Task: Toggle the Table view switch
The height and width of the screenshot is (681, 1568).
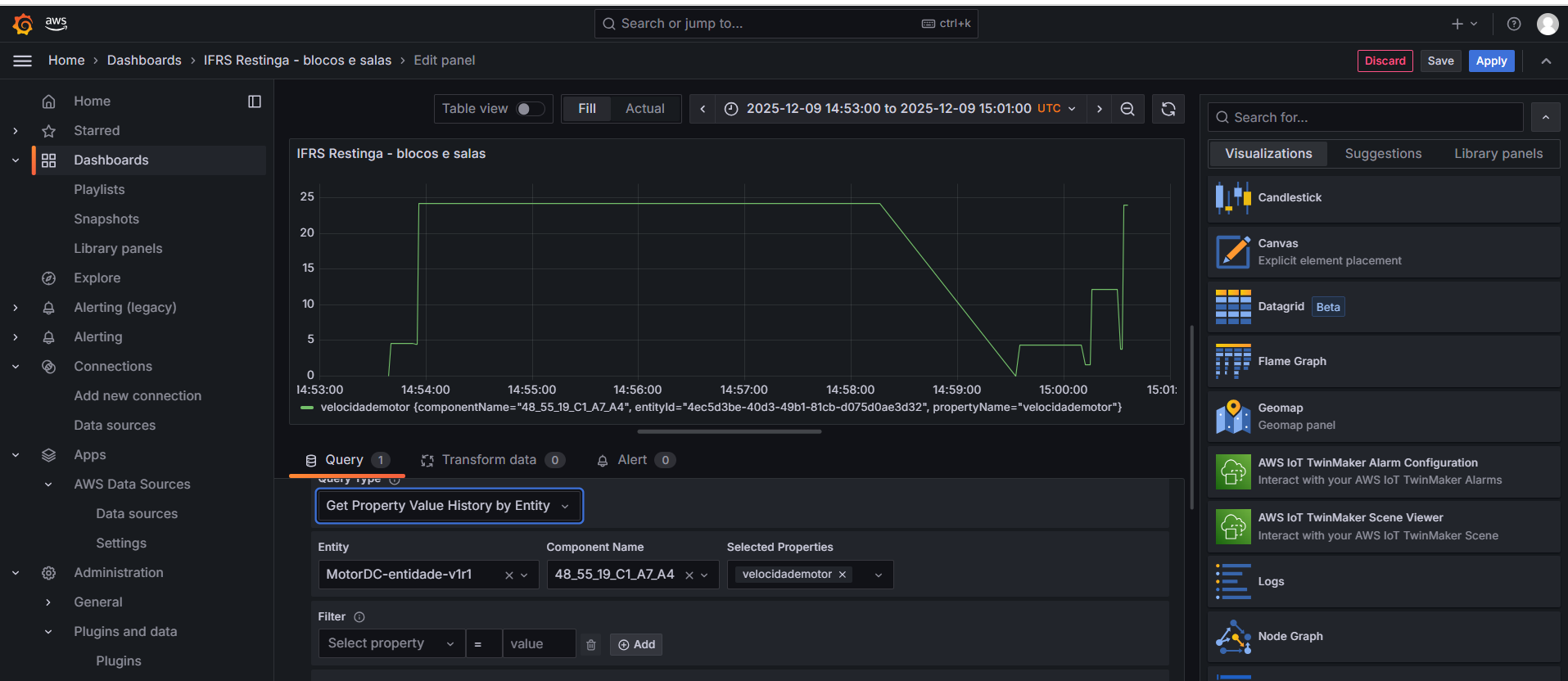Action: point(530,109)
